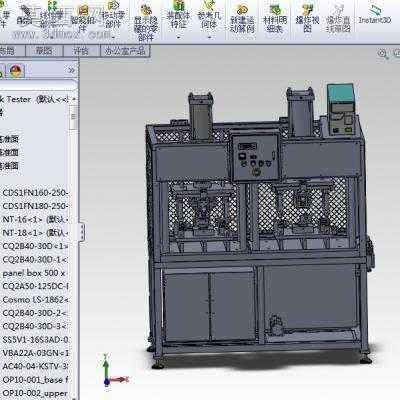Select AC40-04-KSTV component in tree

[x=35, y=366]
